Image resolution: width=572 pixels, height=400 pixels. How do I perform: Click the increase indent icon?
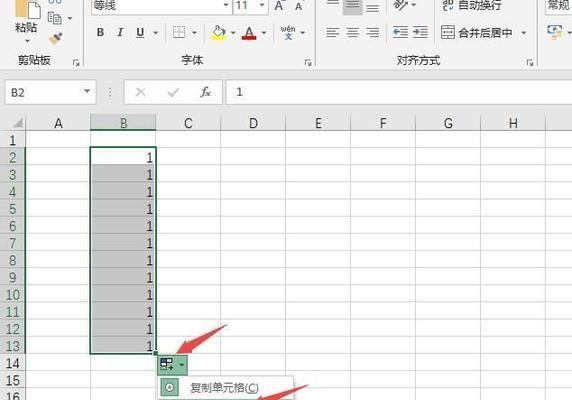(420, 32)
